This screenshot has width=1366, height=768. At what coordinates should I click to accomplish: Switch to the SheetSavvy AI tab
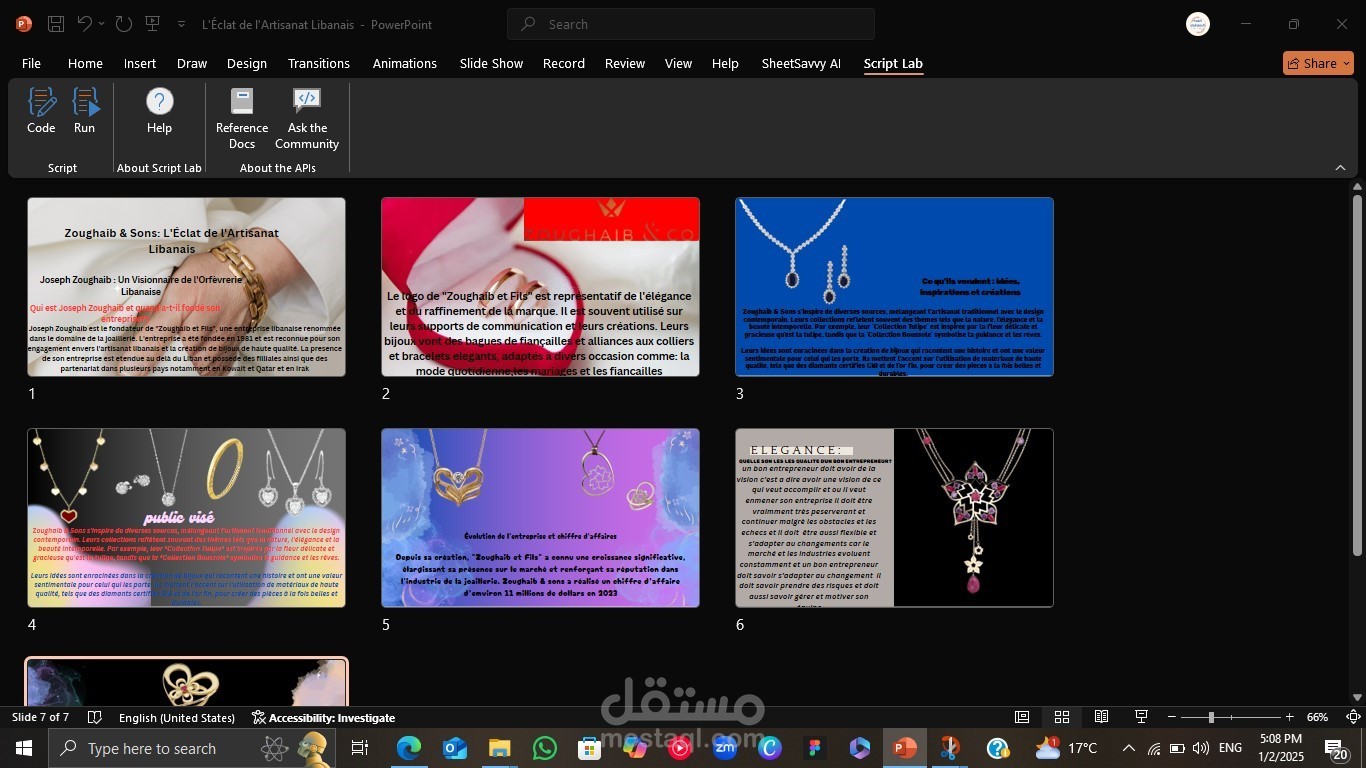(801, 63)
